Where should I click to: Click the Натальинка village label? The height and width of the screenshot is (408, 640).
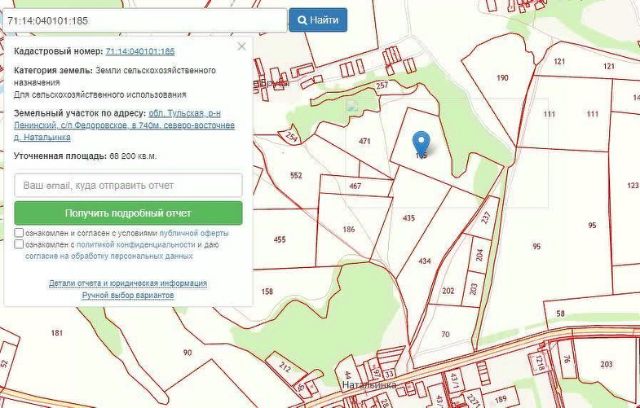click(369, 385)
